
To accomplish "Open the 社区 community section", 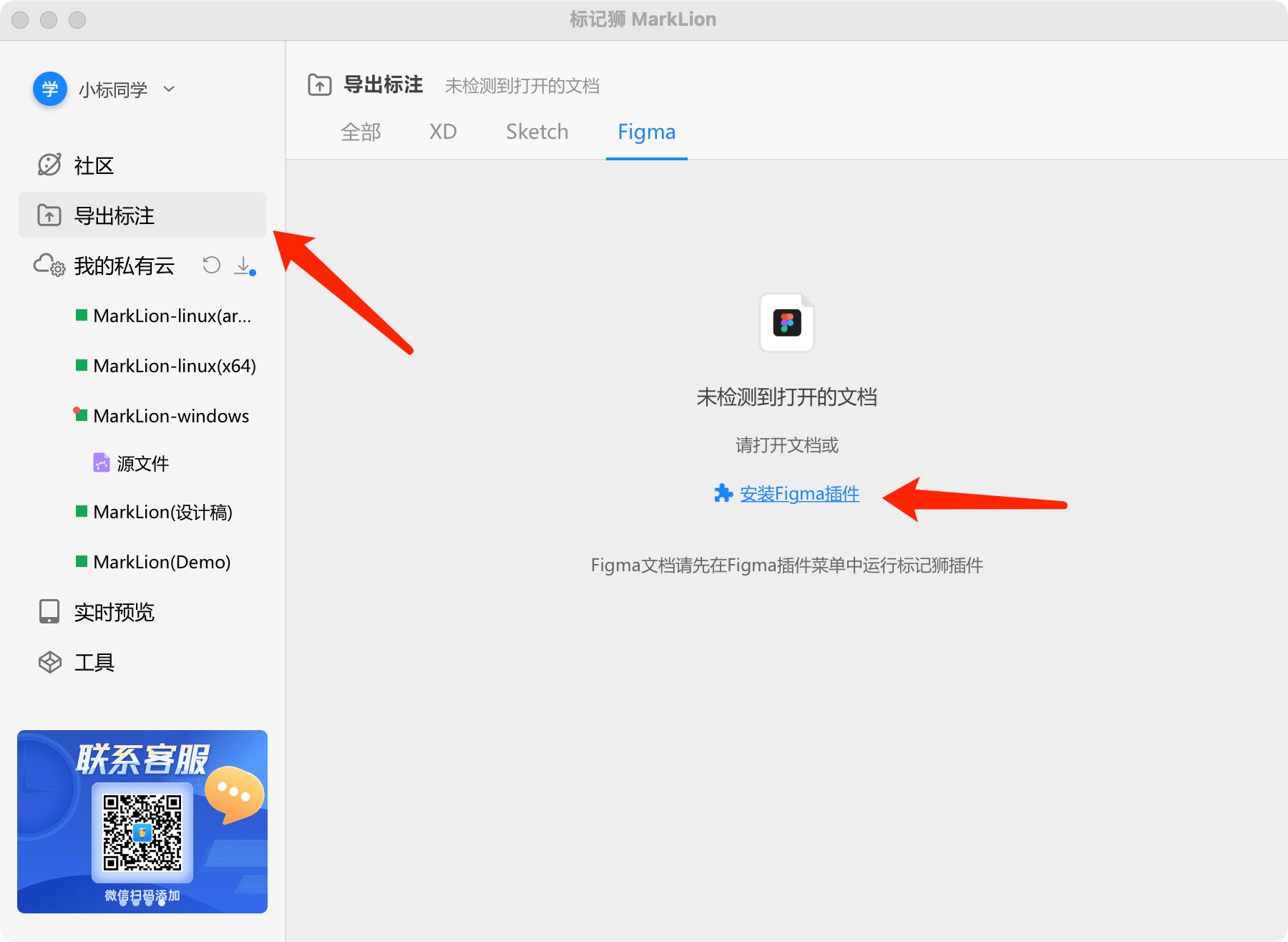I will (x=93, y=165).
